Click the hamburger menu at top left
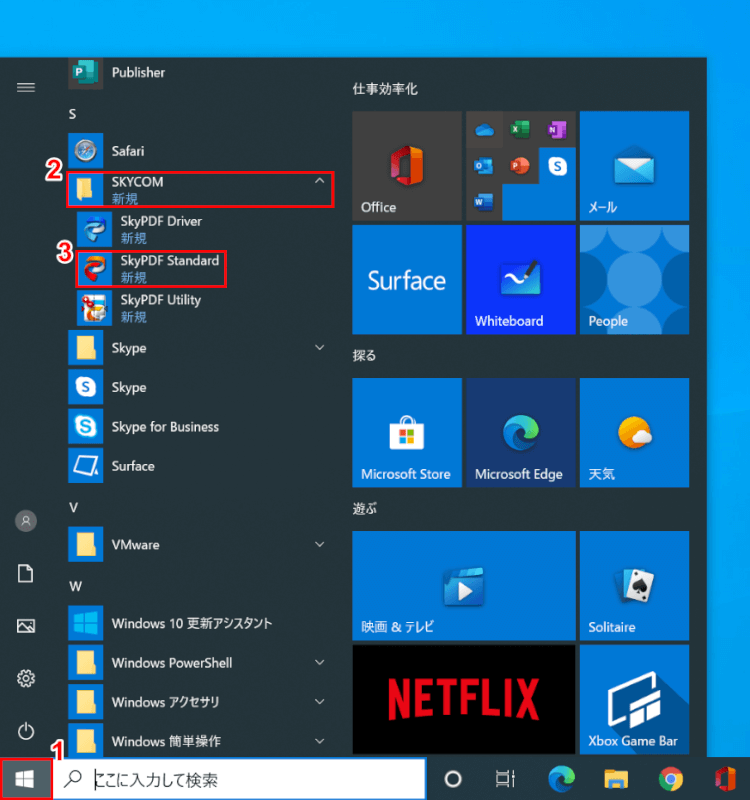Screen dimensions: 750x800 pos(26,88)
